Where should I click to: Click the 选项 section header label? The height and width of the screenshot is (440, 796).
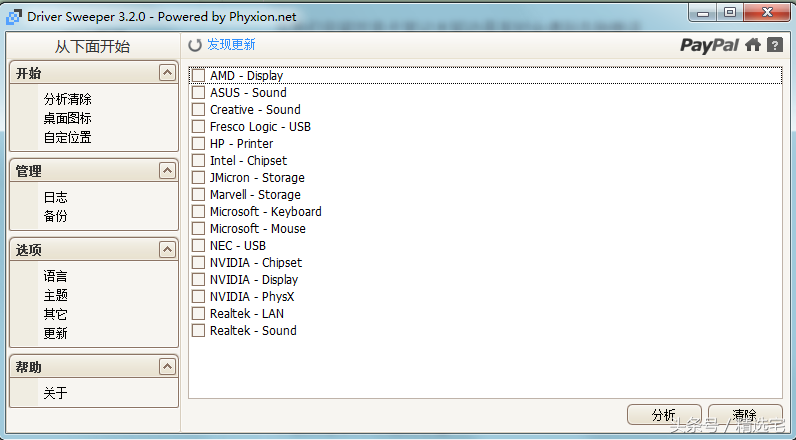tap(28, 250)
